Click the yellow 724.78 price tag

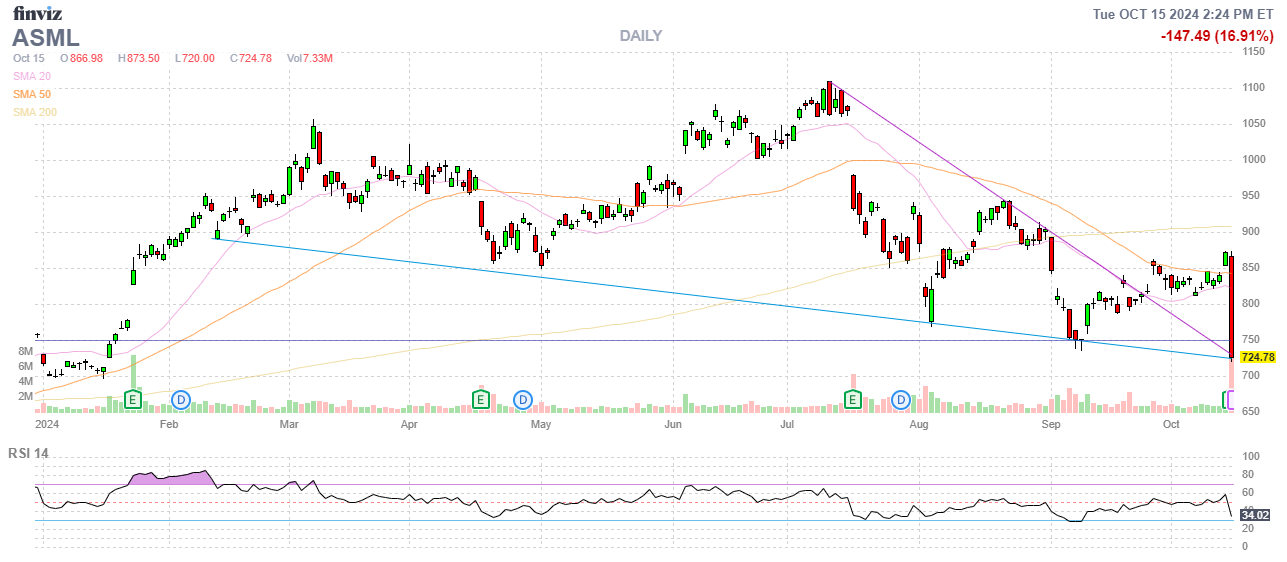coord(1257,357)
